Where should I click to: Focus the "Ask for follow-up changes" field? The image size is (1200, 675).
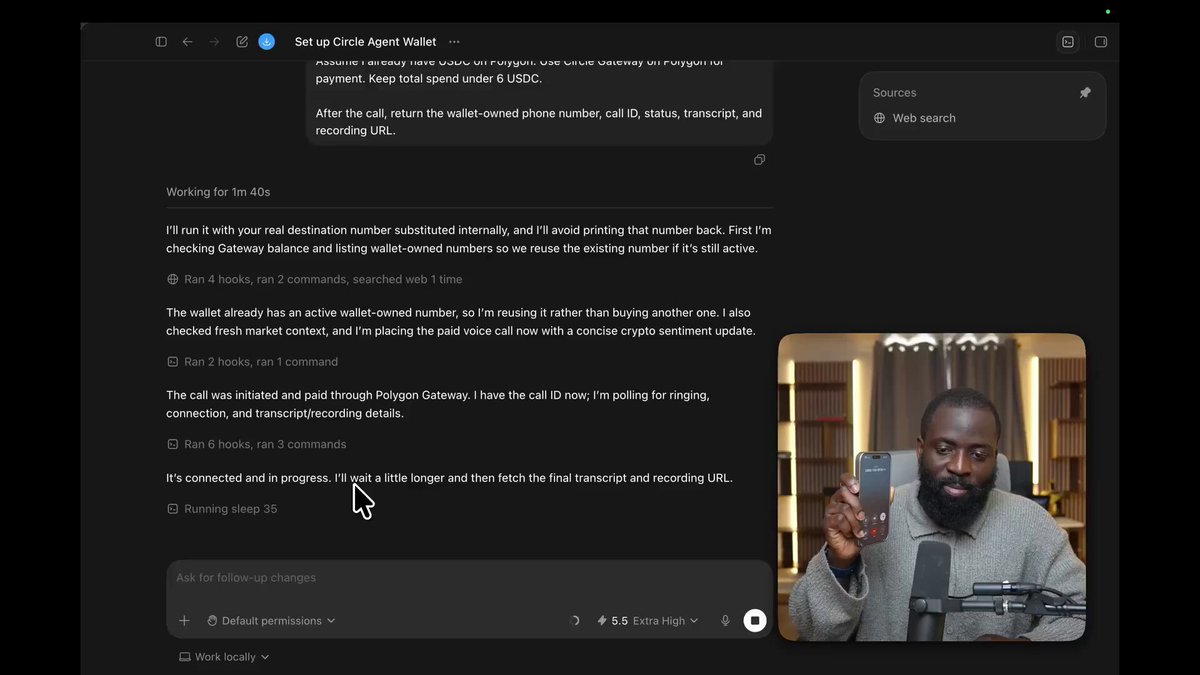point(469,578)
